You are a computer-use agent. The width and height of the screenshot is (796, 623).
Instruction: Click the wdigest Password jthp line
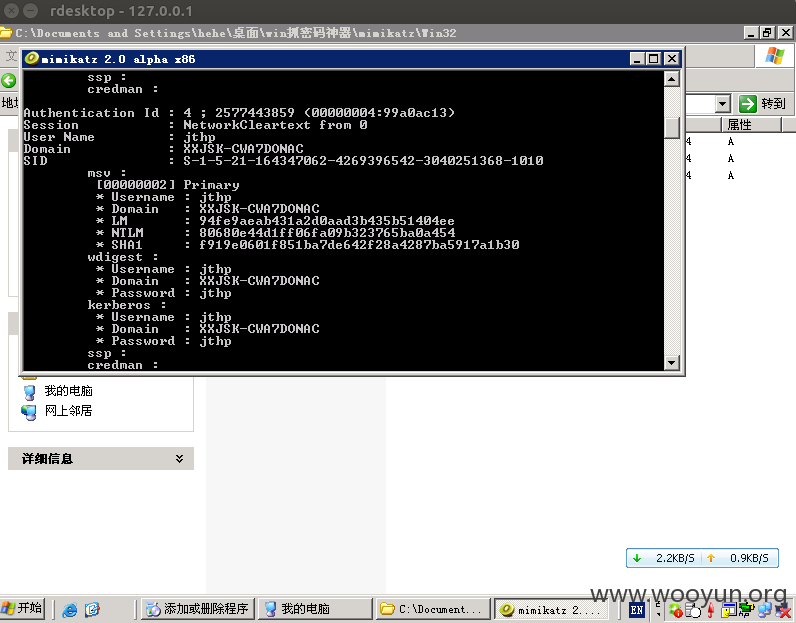(163, 293)
